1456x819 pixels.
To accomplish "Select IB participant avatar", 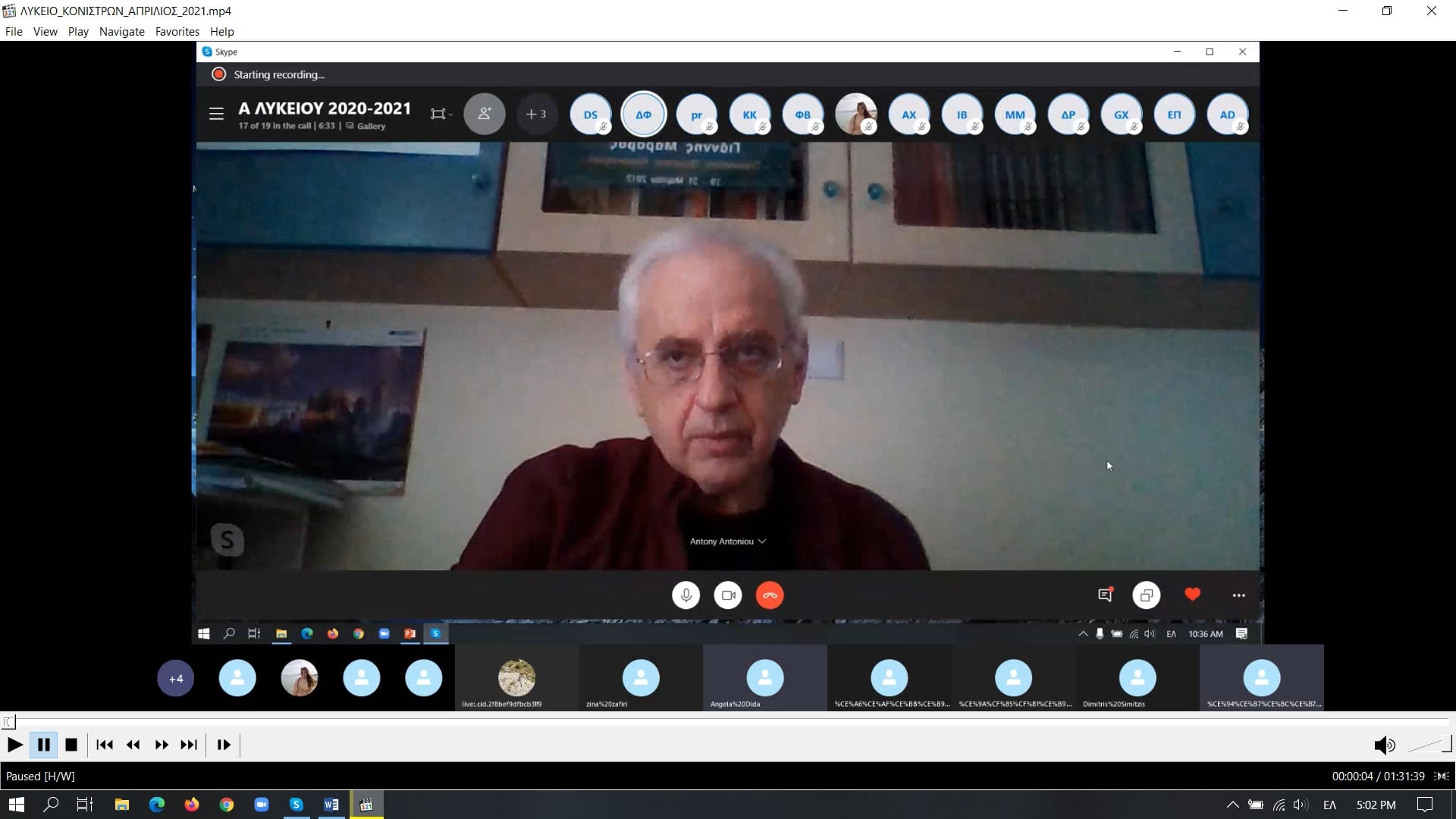I will click(x=962, y=115).
